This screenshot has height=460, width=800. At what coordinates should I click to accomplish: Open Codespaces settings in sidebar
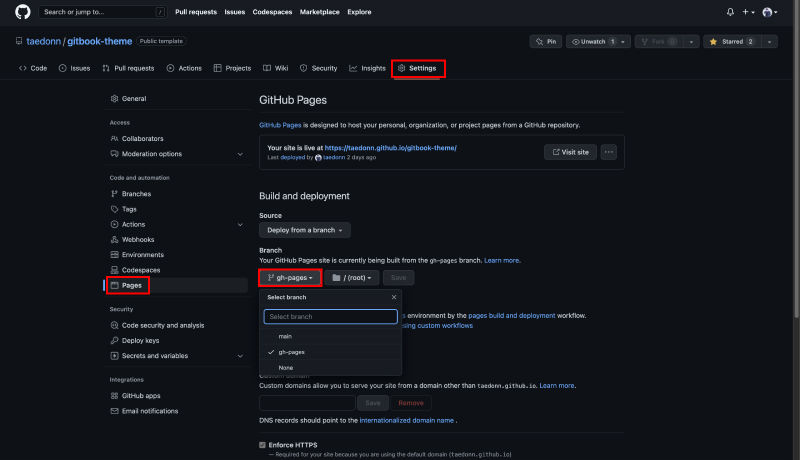coord(176,270)
